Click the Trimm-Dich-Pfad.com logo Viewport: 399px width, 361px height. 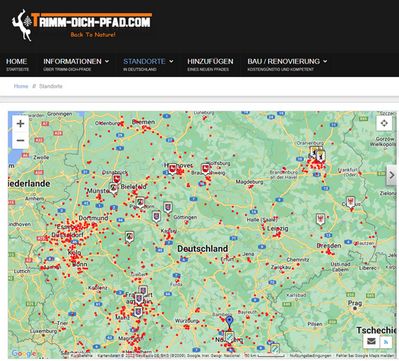click(82, 25)
